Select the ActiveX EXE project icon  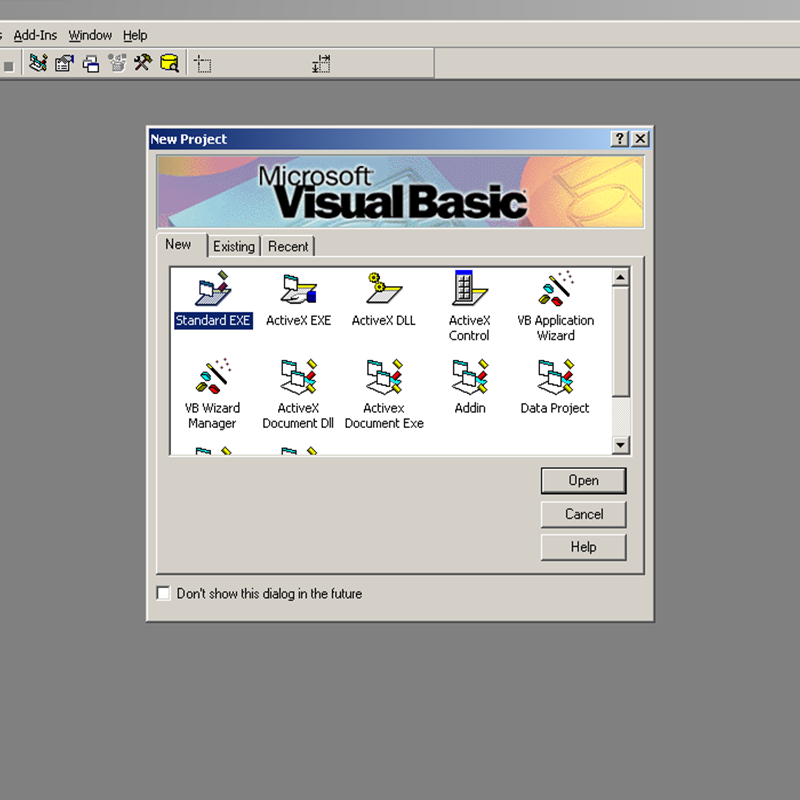point(299,289)
